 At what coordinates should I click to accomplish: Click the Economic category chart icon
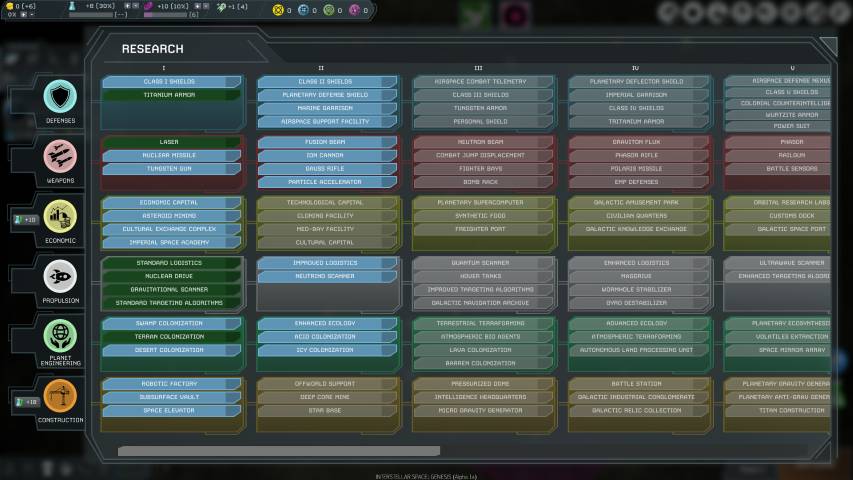60,215
